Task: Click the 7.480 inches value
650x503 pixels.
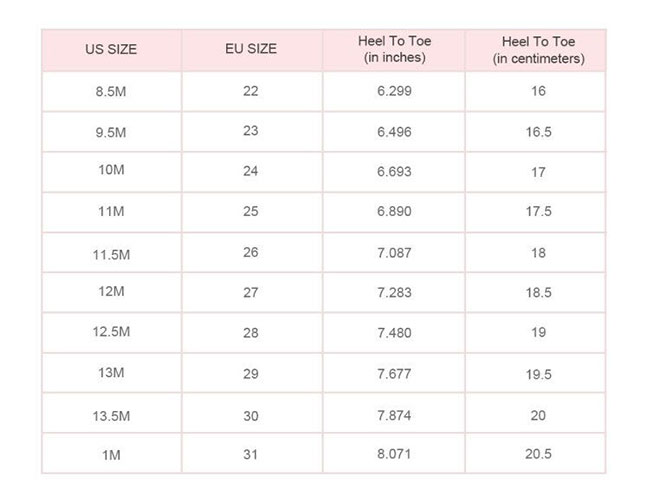Action: pyautogui.click(x=394, y=333)
